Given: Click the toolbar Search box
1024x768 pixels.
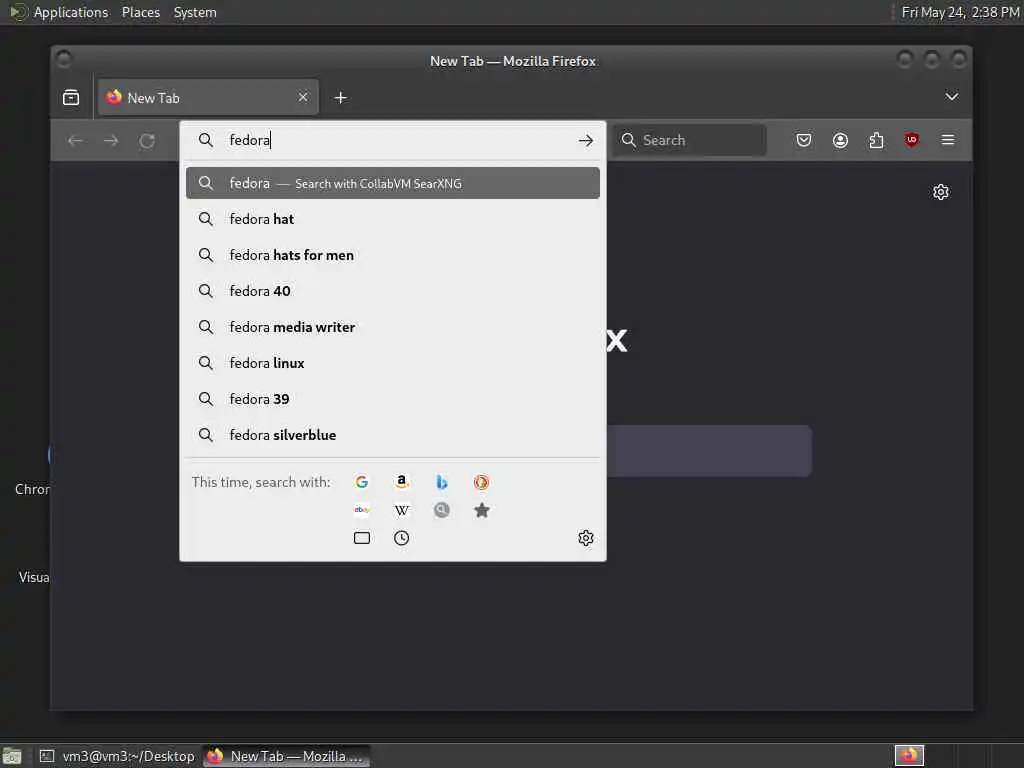Looking at the screenshot, I should [x=690, y=140].
